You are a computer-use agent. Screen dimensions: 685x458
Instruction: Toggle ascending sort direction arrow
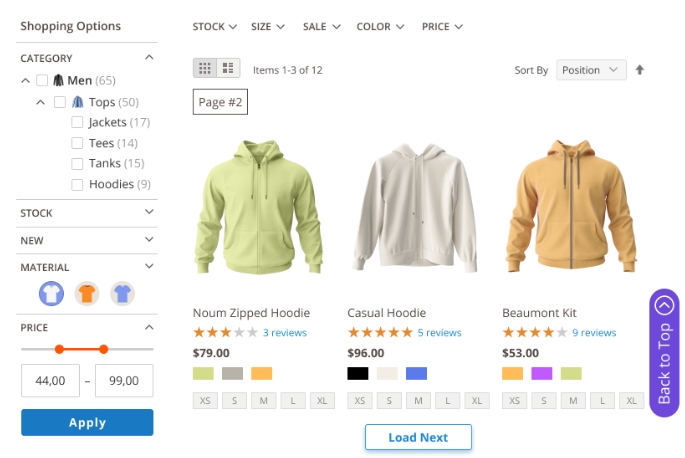tap(640, 70)
